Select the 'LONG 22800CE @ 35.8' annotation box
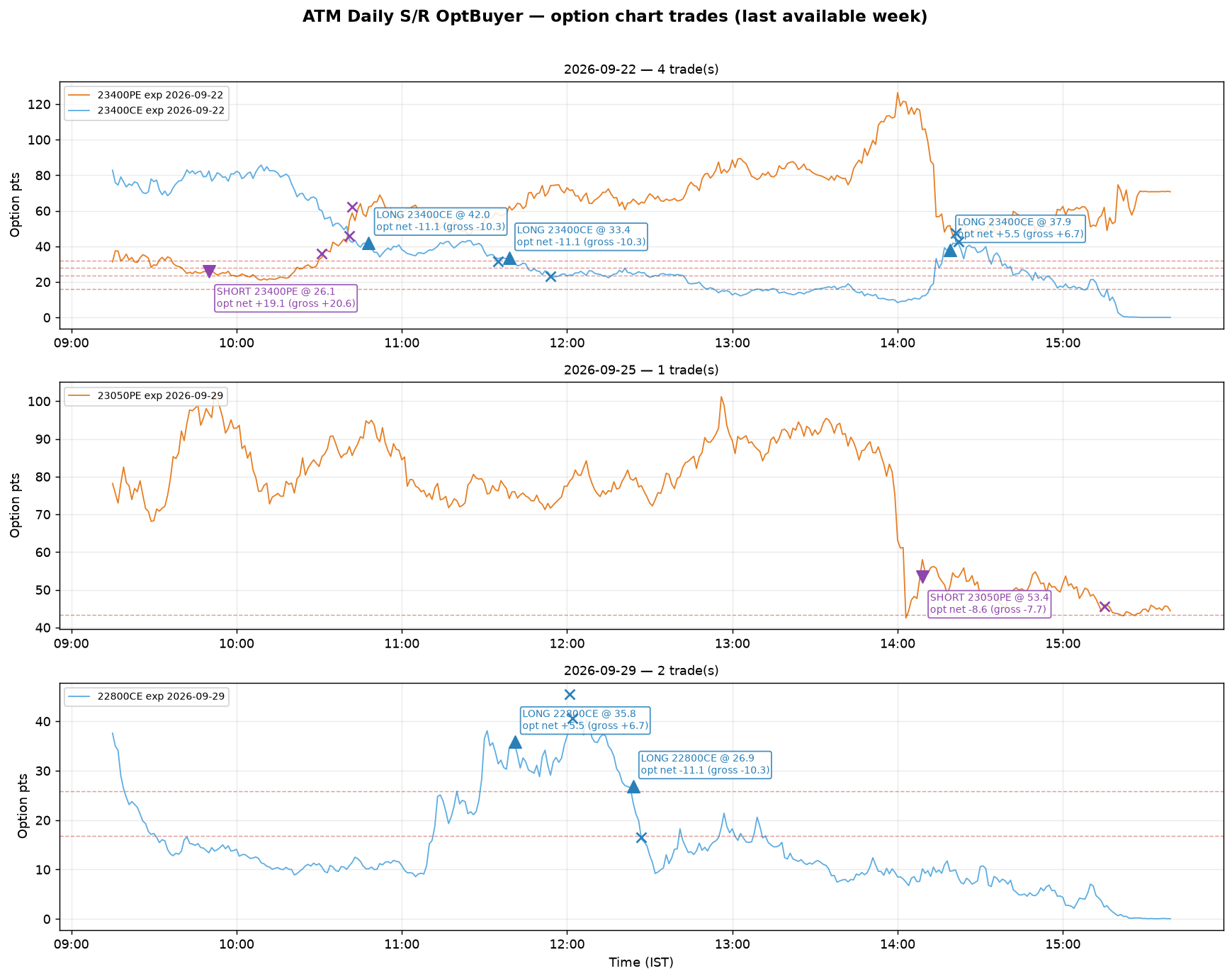This screenshot has width=1232, height=979. 585,720
